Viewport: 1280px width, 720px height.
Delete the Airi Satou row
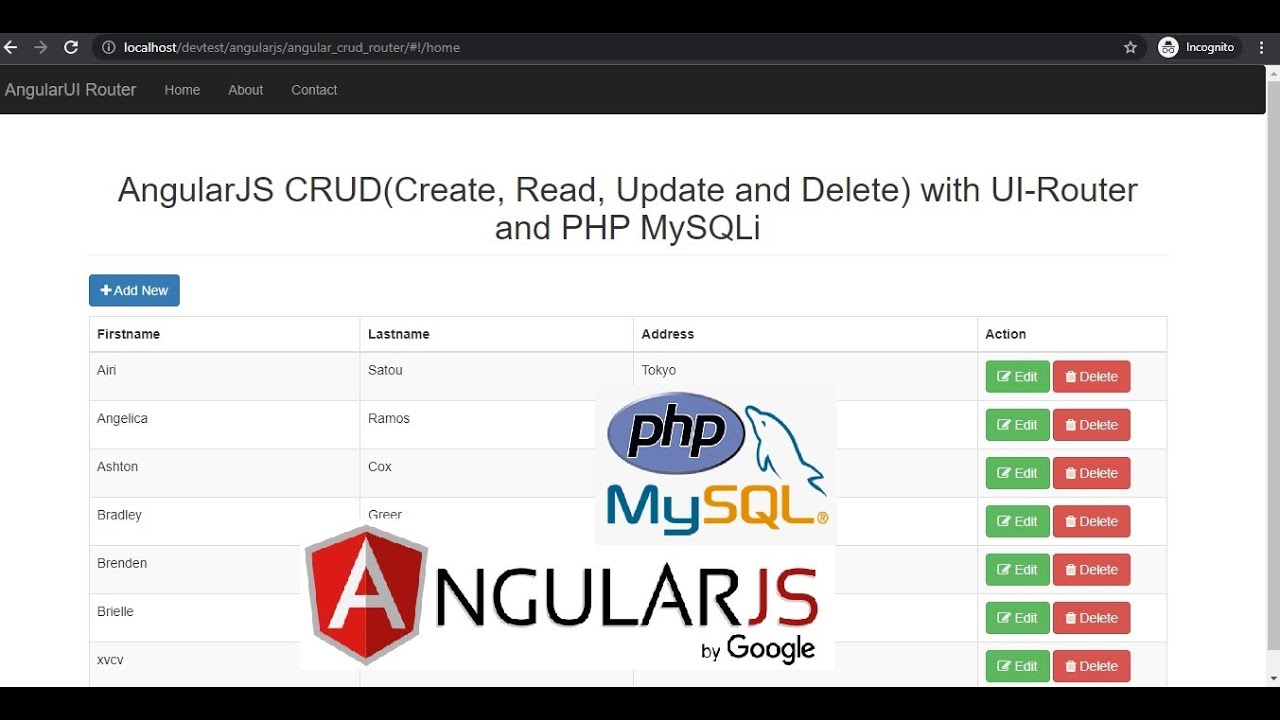(1091, 377)
